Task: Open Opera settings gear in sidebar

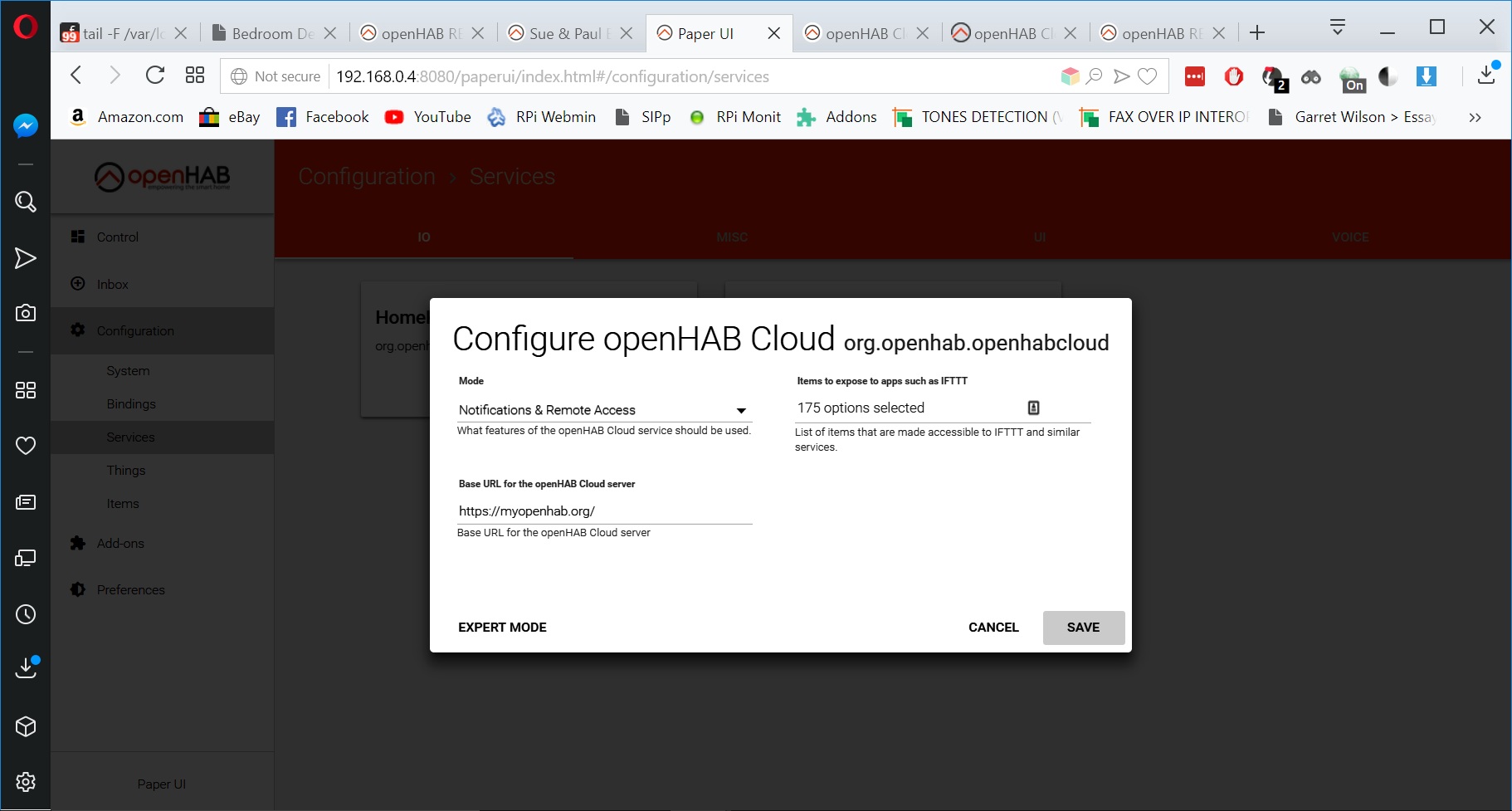Action: tap(26, 782)
